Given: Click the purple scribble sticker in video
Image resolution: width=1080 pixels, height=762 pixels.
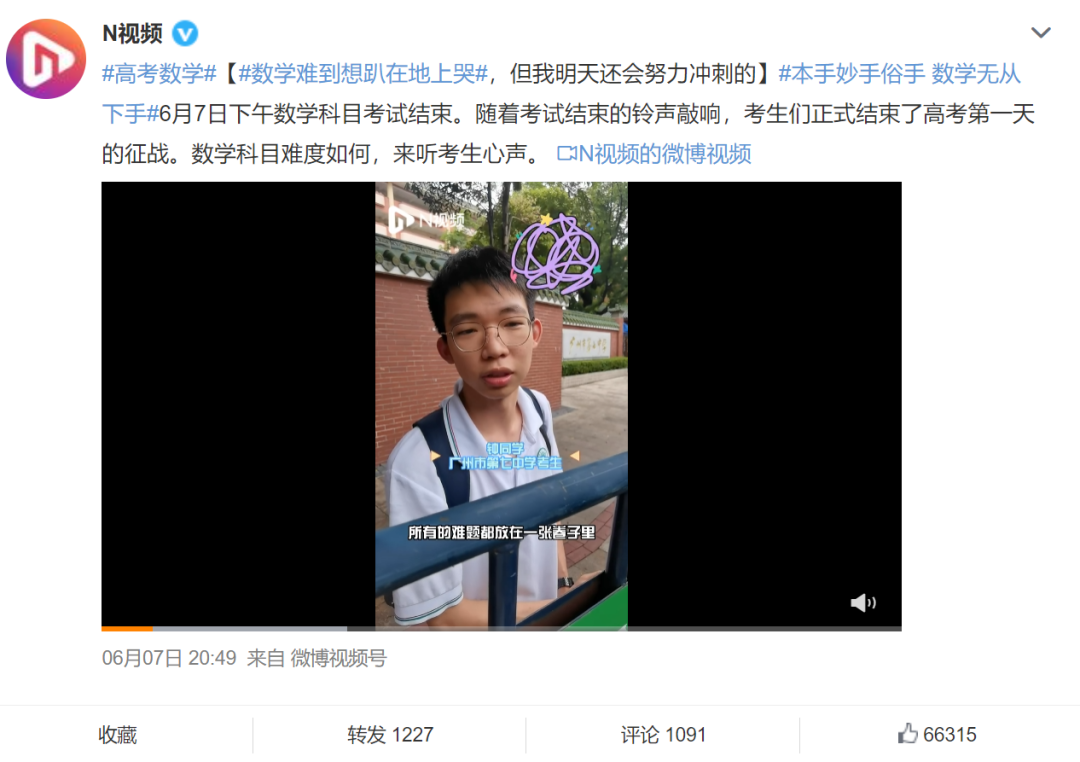Looking at the screenshot, I should coord(555,252).
